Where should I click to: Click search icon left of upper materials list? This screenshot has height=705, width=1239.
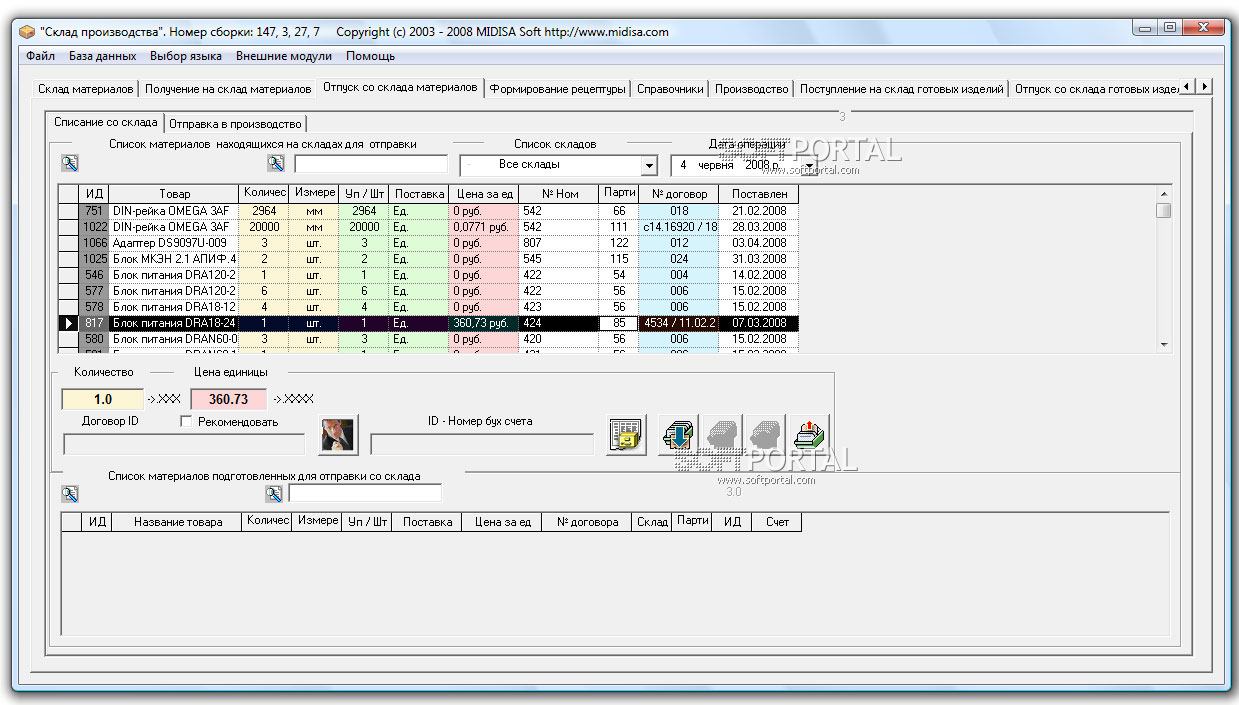(70, 163)
